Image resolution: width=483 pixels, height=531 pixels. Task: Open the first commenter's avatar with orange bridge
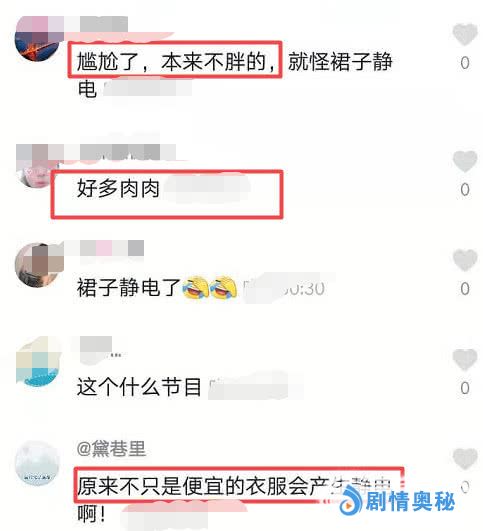coord(37,40)
